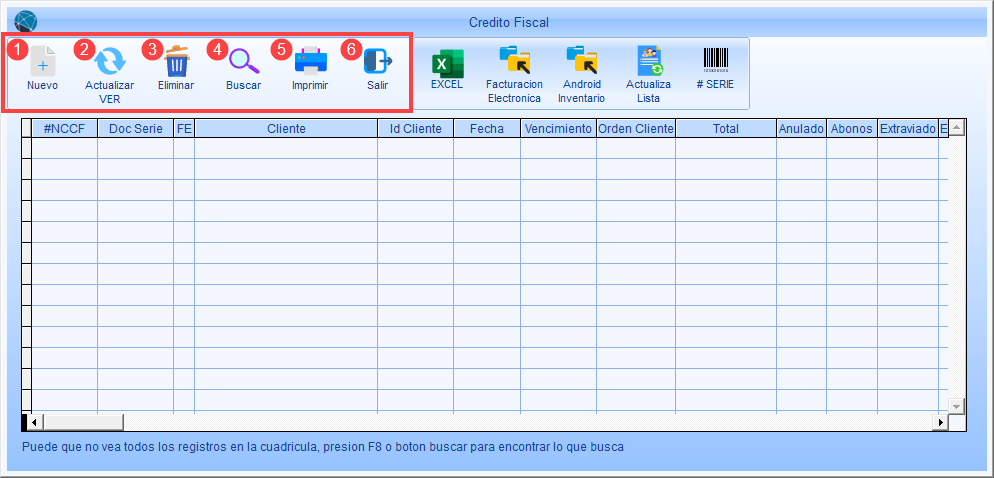Open the Buscar magnifying glass tool
This screenshot has width=994, height=478.
click(244, 61)
